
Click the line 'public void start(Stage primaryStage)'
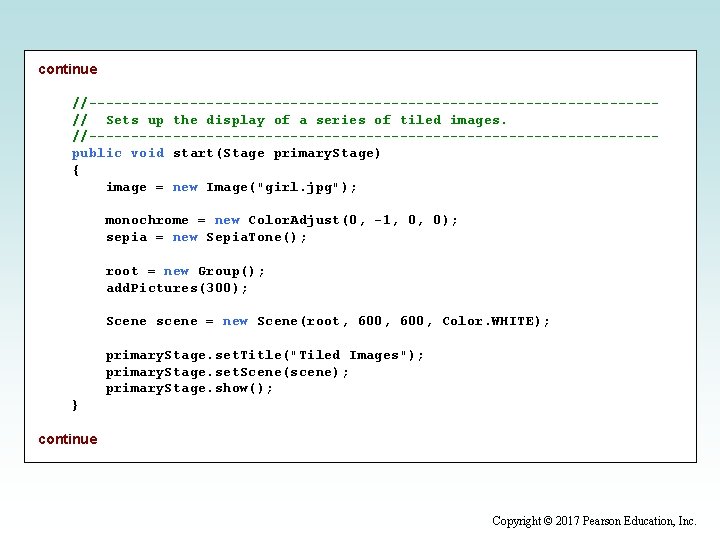(226, 153)
